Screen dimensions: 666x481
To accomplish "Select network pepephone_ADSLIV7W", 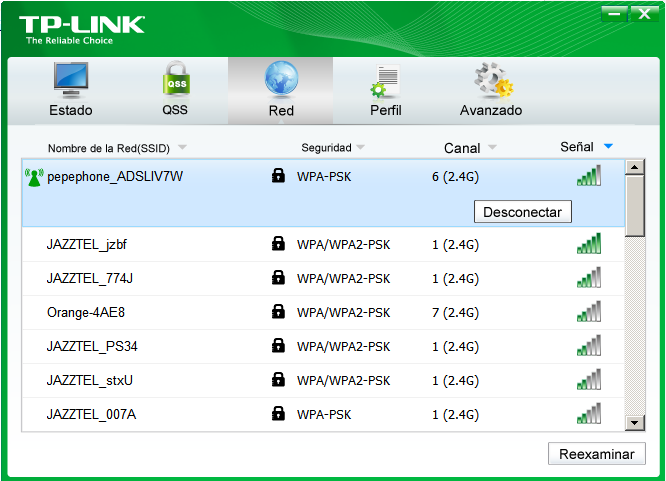I will (323, 193).
